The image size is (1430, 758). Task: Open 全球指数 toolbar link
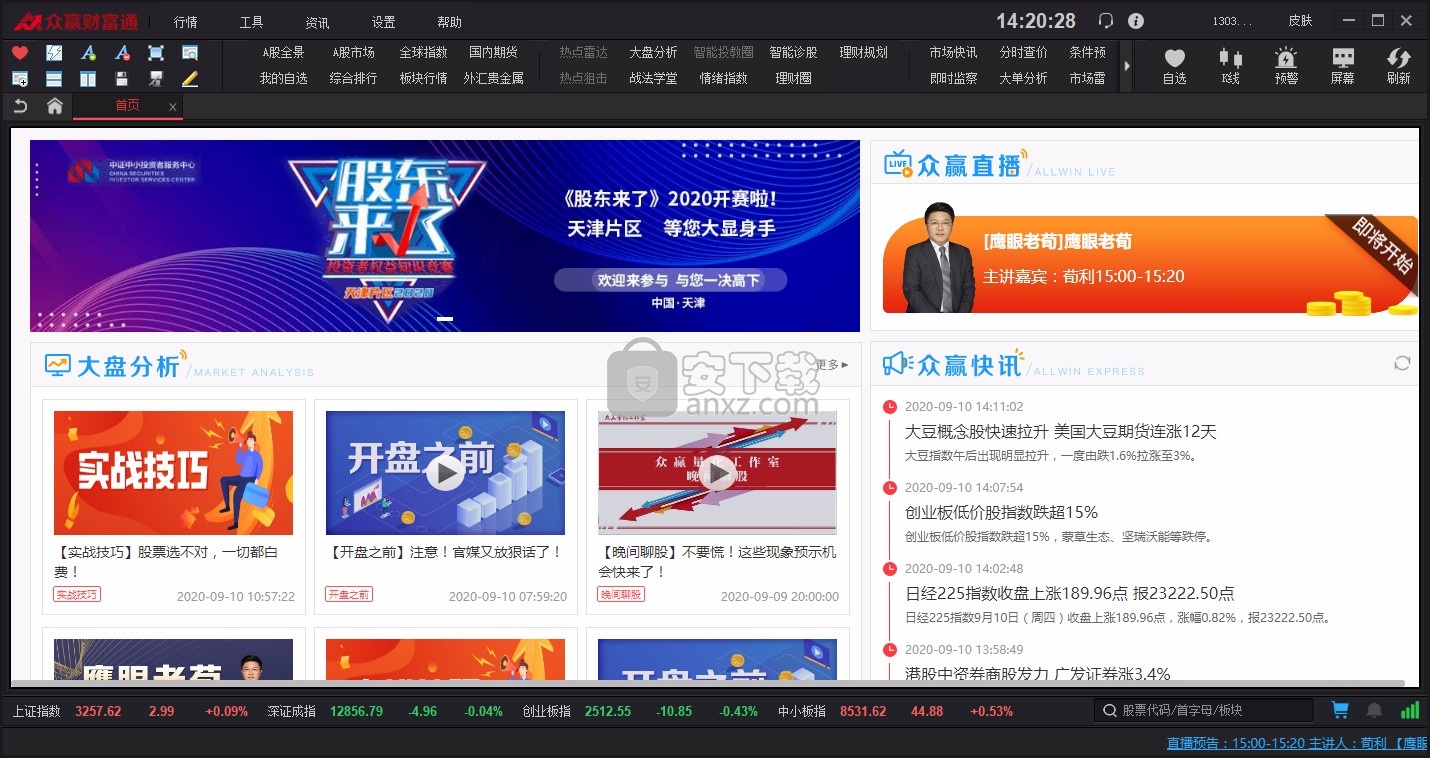[423, 52]
